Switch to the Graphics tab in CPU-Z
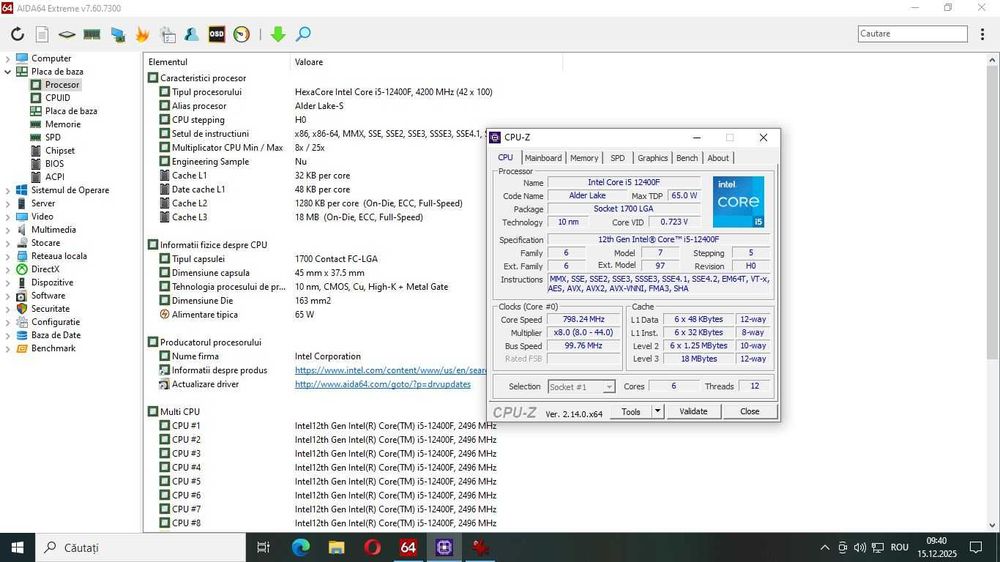This screenshot has height=562, width=1000. click(x=652, y=158)
